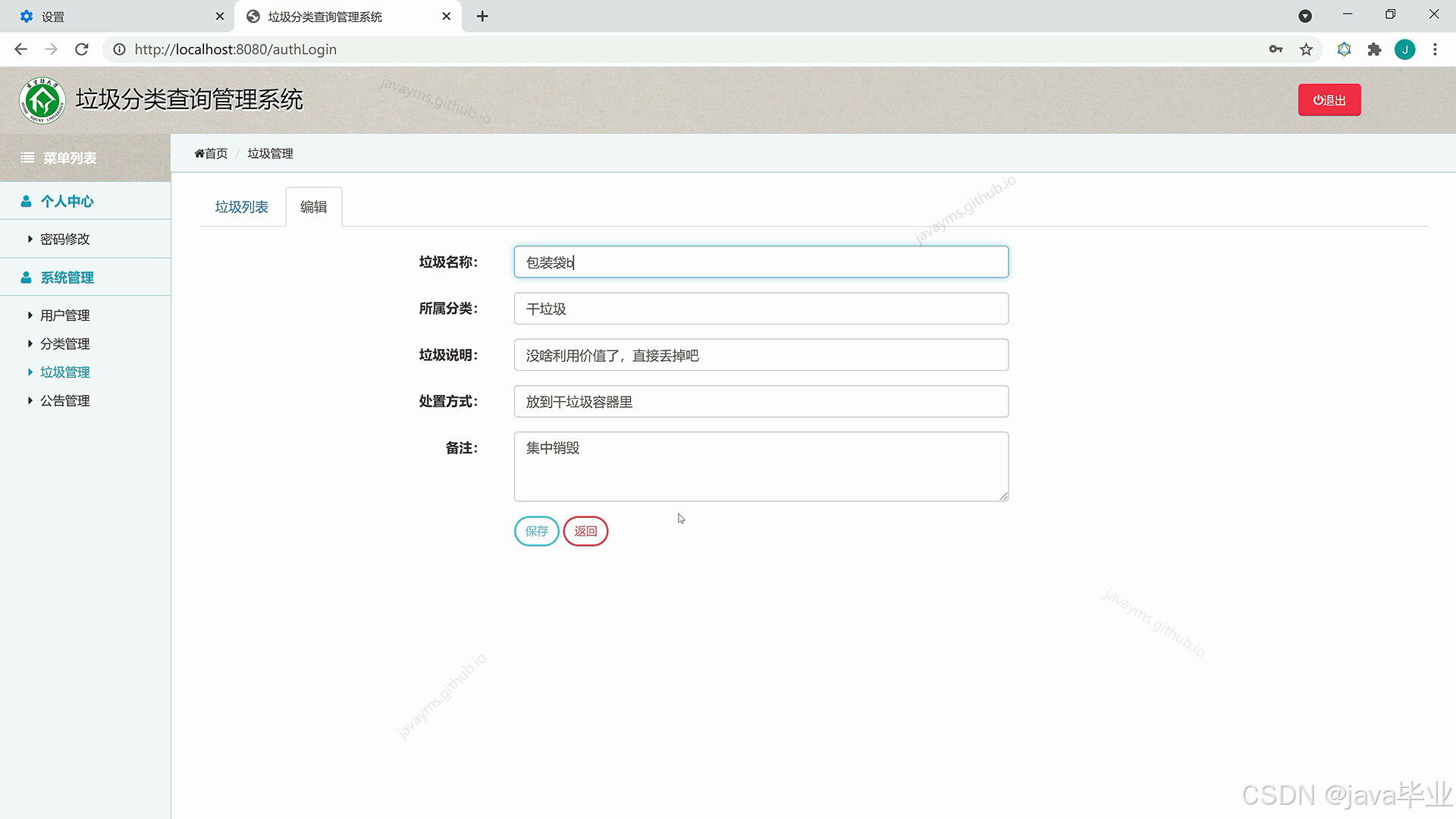The width and height of the screenshot is (1456, 819).
Task: Click the browser back arrow
Action: [20, 49]
